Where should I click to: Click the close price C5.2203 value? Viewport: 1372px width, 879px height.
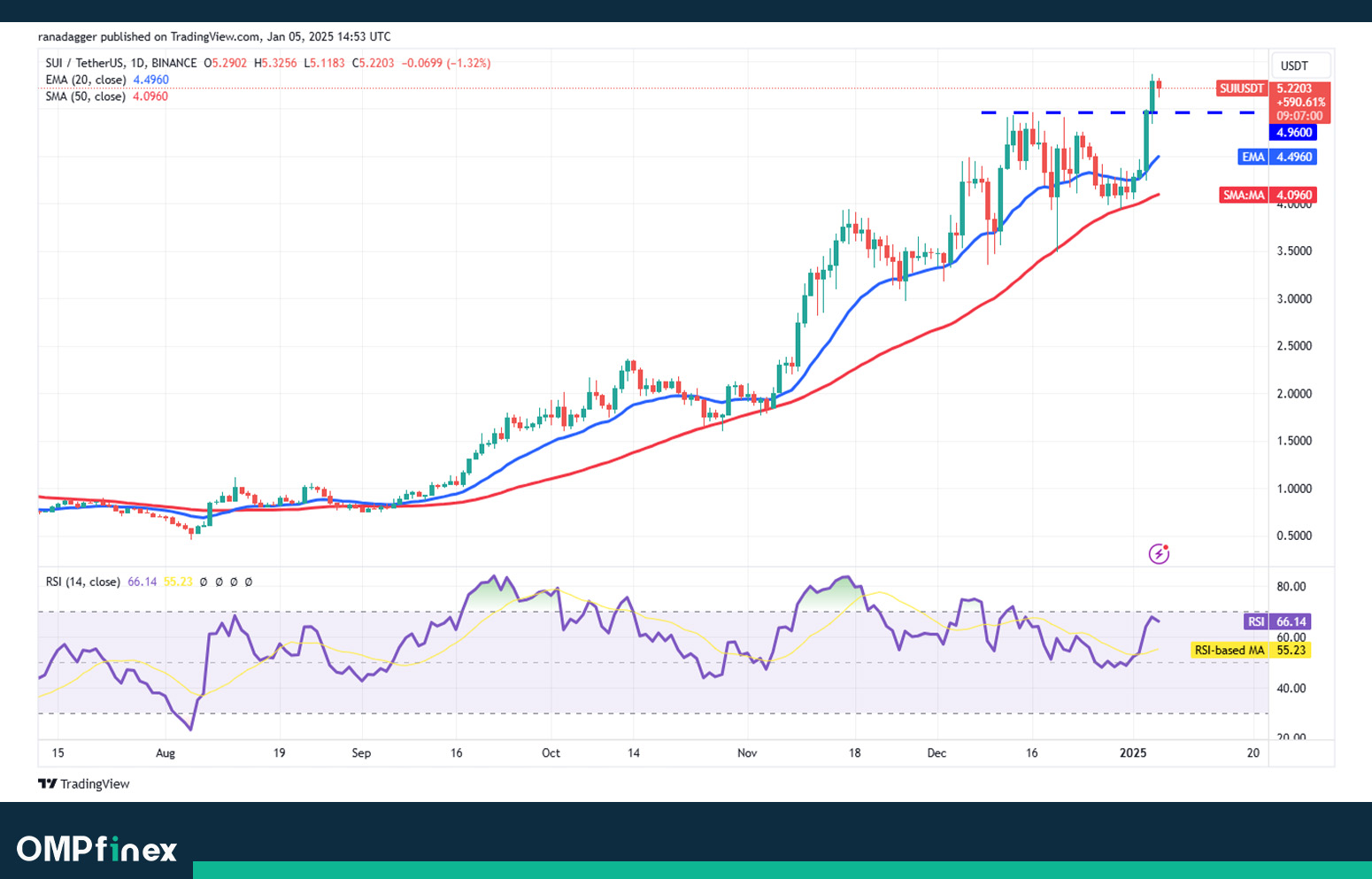pos(373,63)
